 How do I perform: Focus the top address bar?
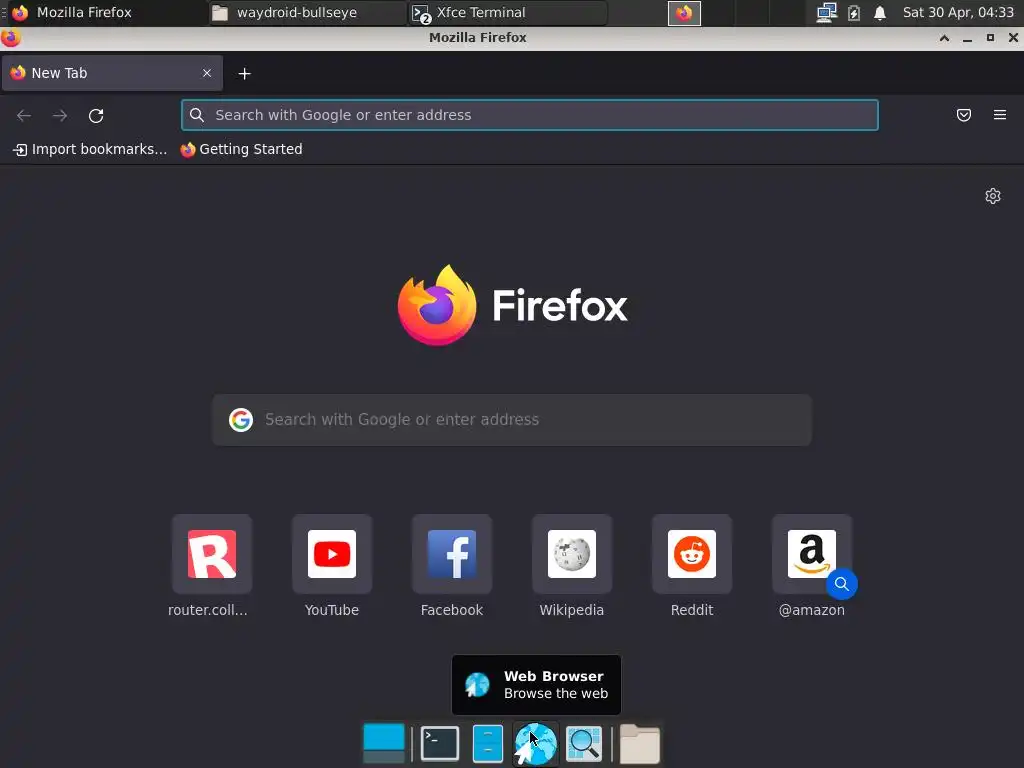pyautogui.click(x=530, y=115)
